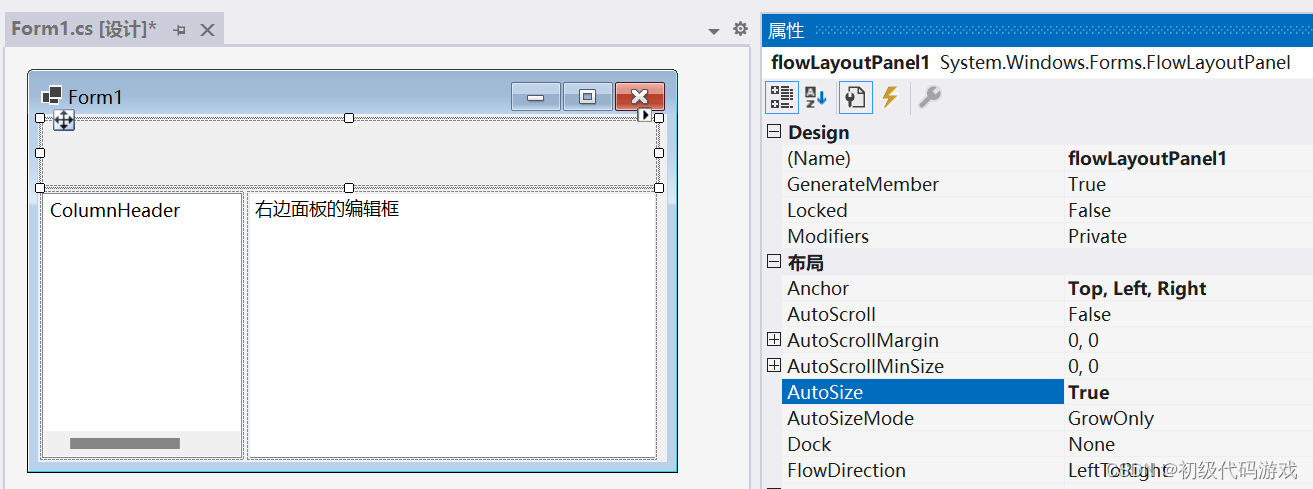Open smart tag arrow on flowLayoutPanel1

(644, 116)
